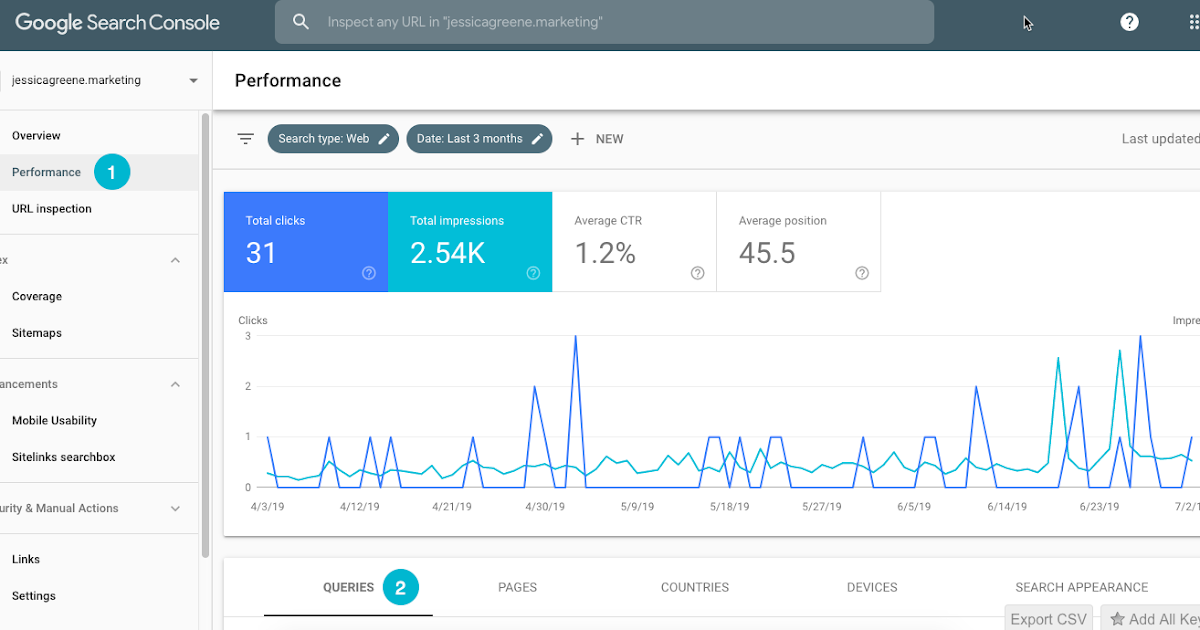Click the filter list icon beside Search type
1200x630 pixels.
pyautogui.click(x=246, y=139)
